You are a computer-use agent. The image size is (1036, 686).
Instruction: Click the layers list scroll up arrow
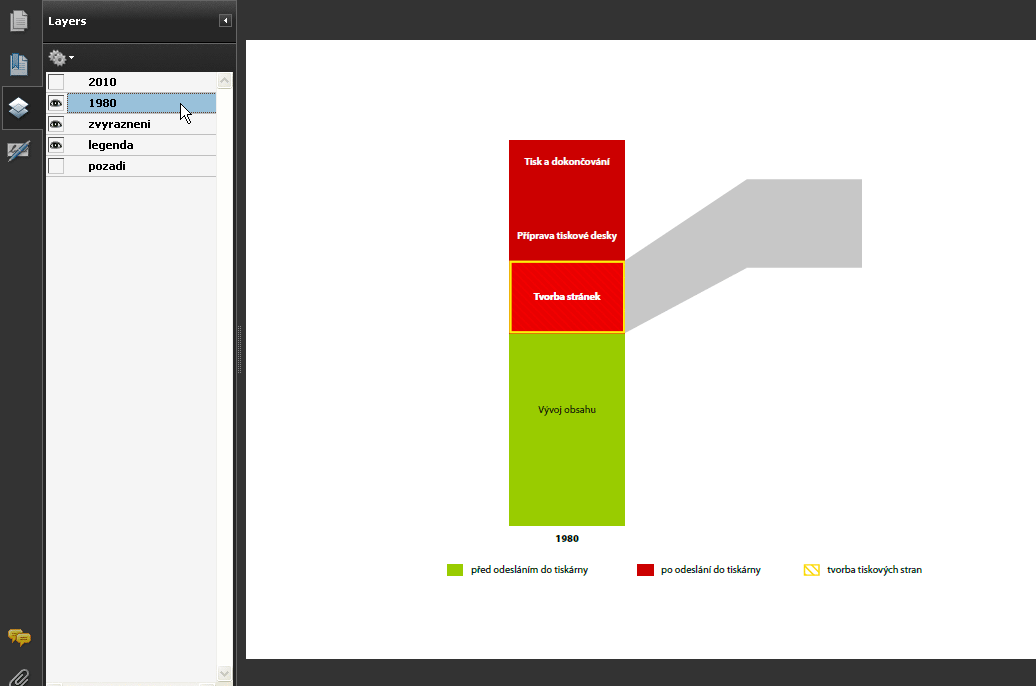(225, 81)
